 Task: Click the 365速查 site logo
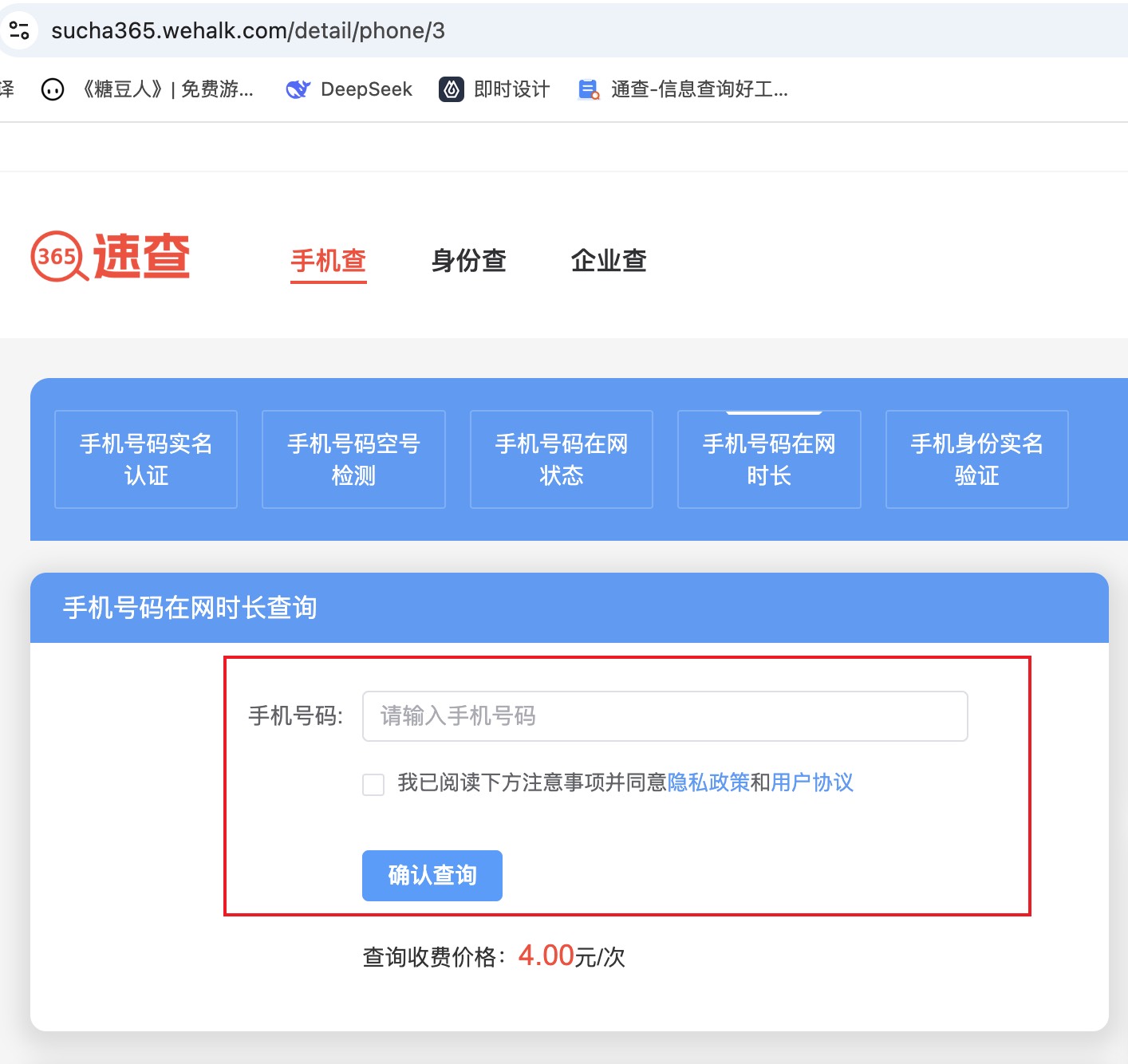coord(110,257)
